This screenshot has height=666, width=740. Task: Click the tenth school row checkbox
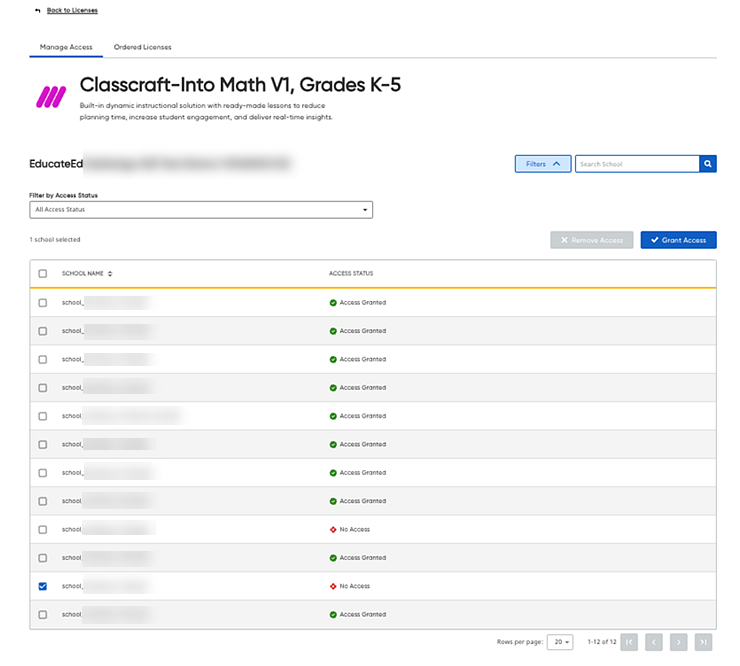pos(43,558)
